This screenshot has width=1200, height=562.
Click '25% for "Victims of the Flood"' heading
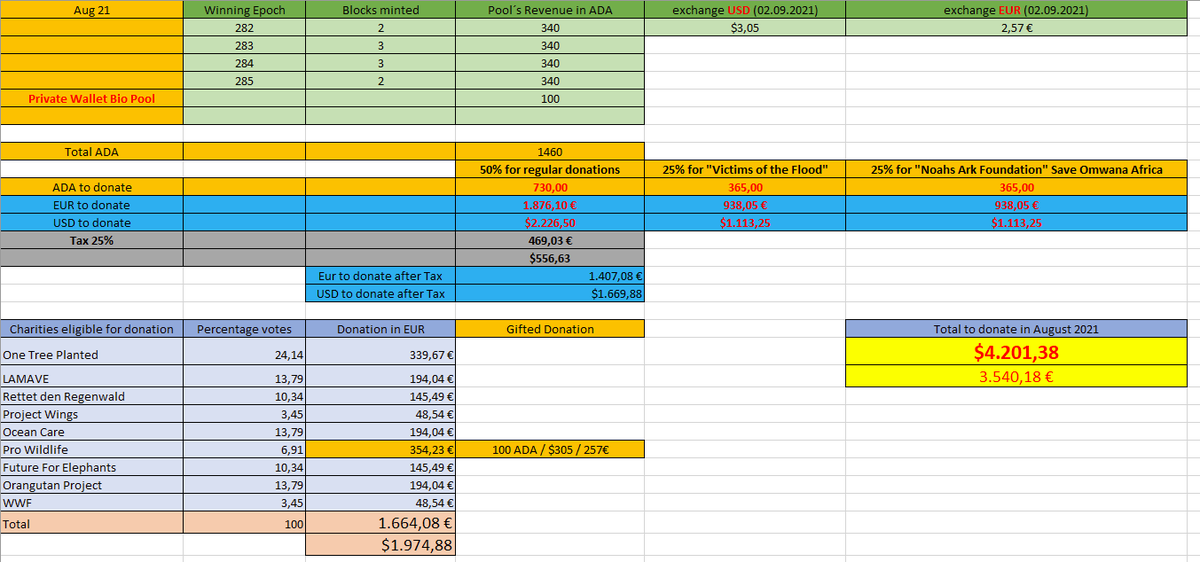745,170
